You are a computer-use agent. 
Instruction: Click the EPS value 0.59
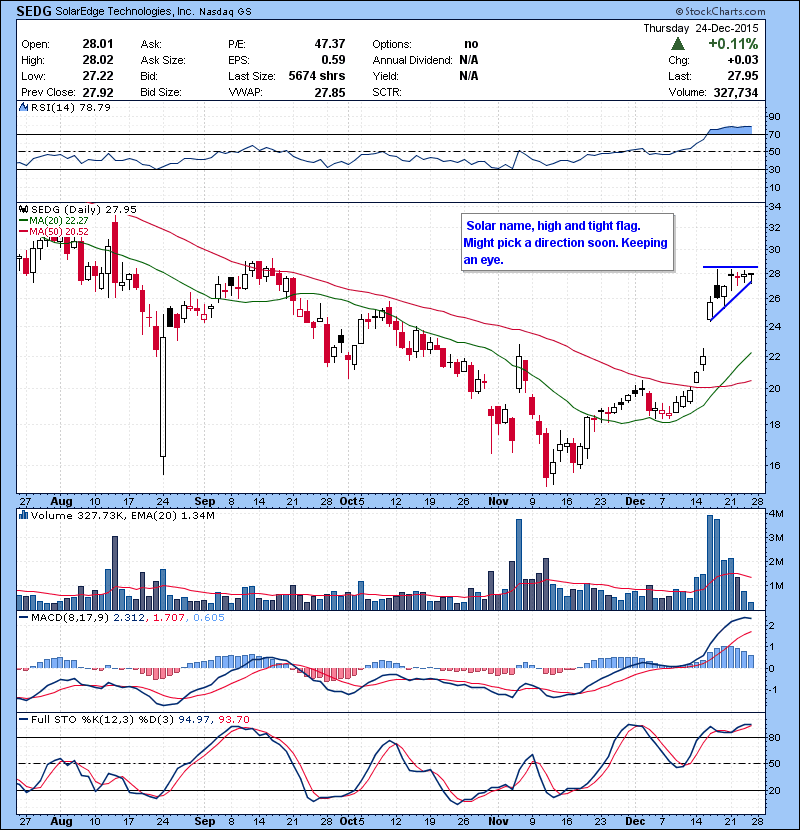(333, 60)
